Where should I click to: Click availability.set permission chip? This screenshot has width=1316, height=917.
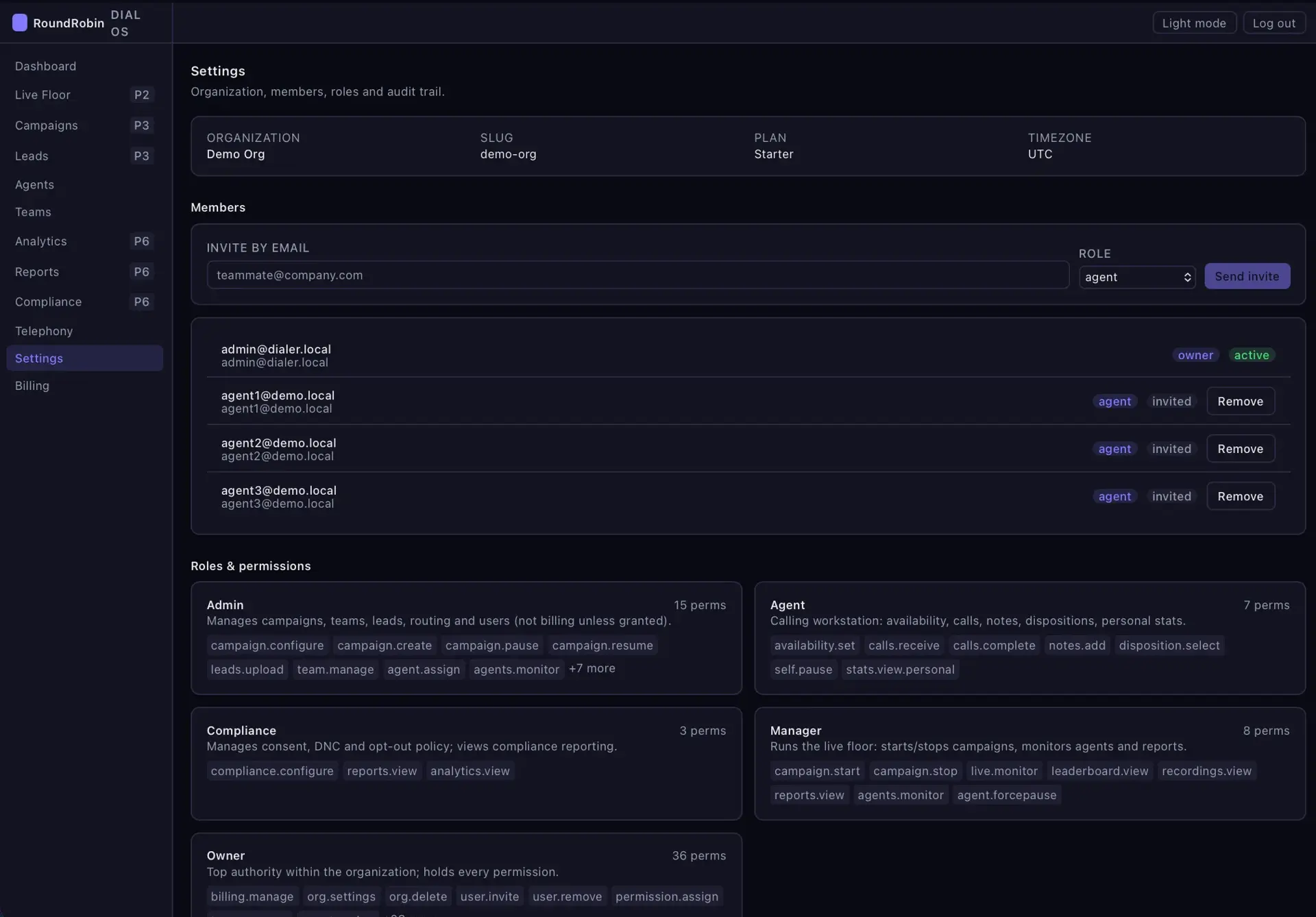814,645
